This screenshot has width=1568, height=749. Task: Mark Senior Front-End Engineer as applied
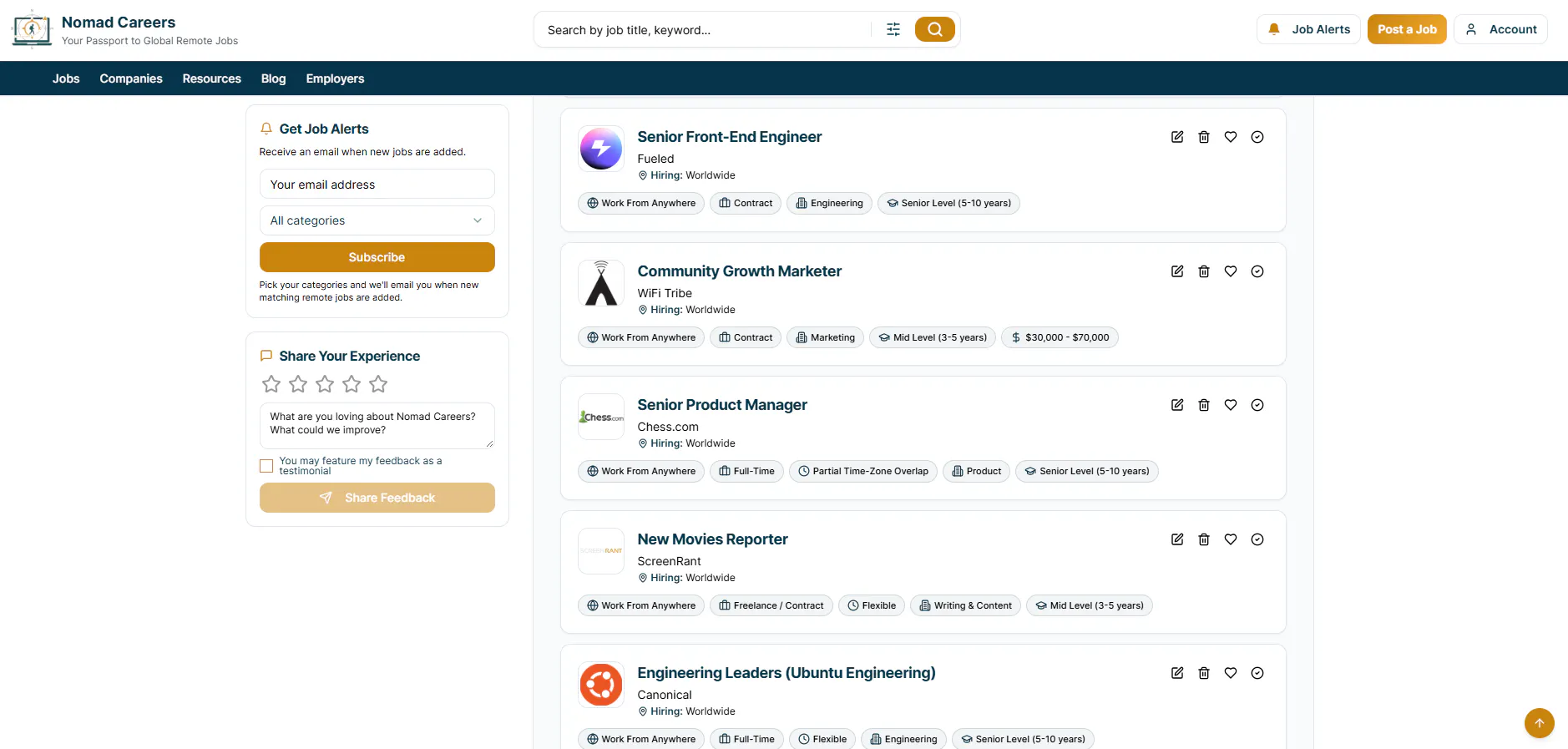(1257, 137)
